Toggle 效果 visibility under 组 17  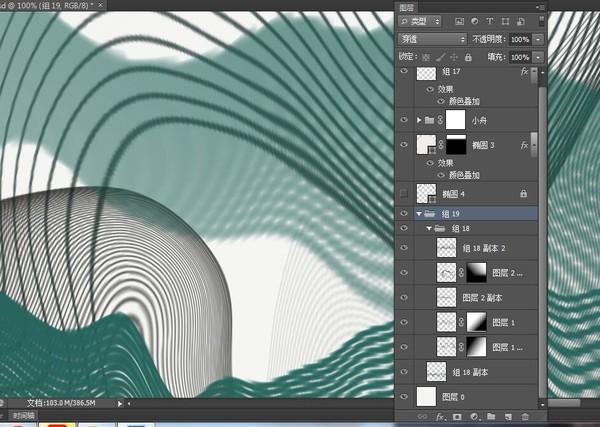coord(430,89)
